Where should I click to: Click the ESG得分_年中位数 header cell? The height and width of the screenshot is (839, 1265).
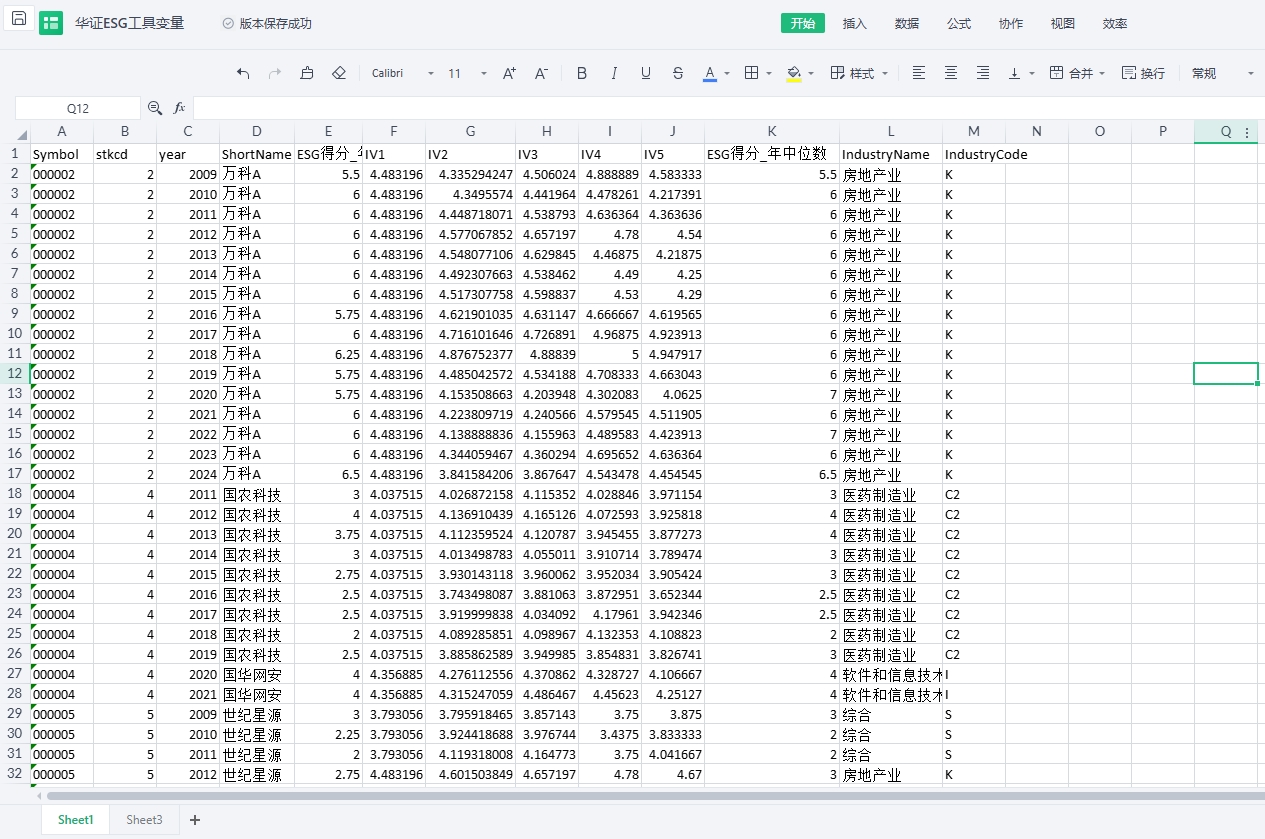pos(772,154)
